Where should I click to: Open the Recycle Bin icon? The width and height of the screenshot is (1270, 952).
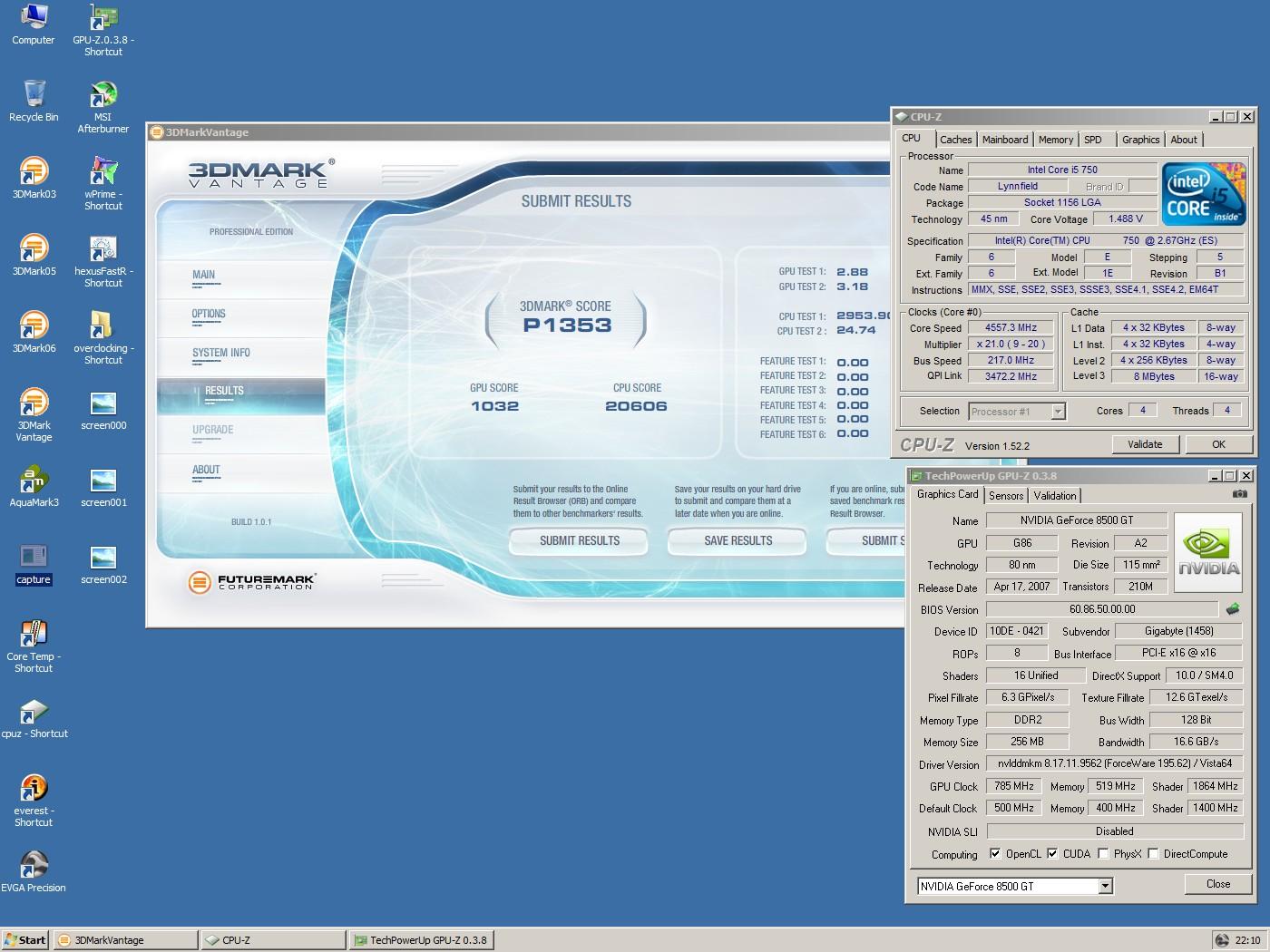pos(34,102)
